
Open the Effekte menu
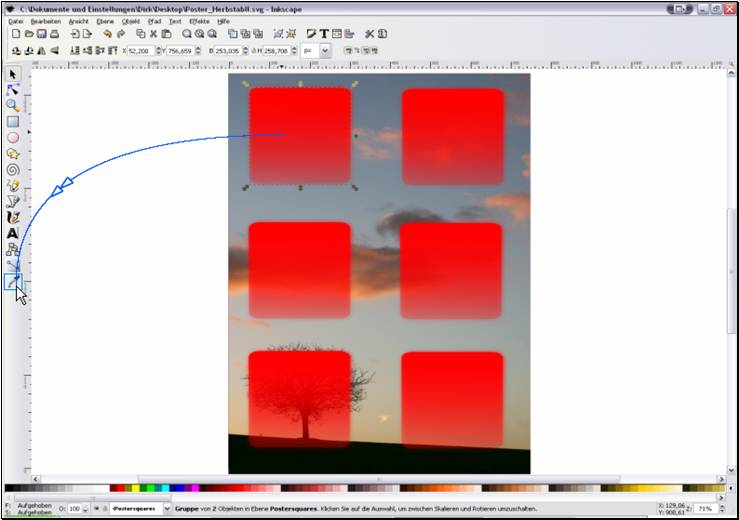coord(199,20)
